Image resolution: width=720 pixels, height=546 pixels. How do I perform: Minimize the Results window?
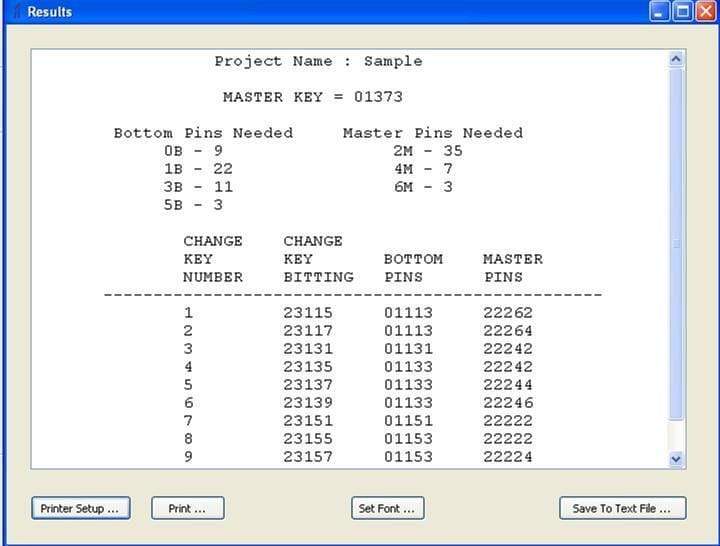659,12
